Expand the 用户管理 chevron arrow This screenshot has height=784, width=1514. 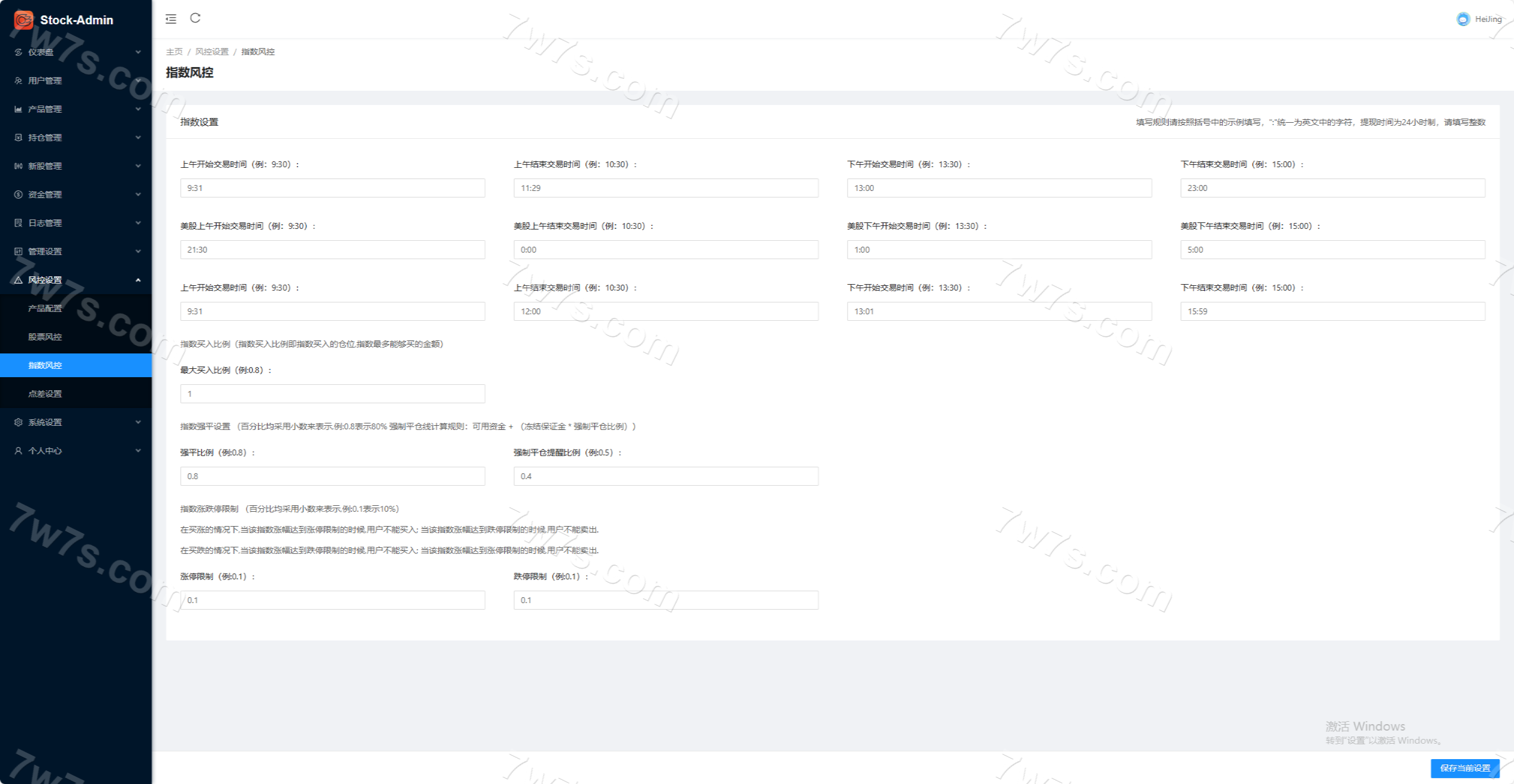pos(138,81)
